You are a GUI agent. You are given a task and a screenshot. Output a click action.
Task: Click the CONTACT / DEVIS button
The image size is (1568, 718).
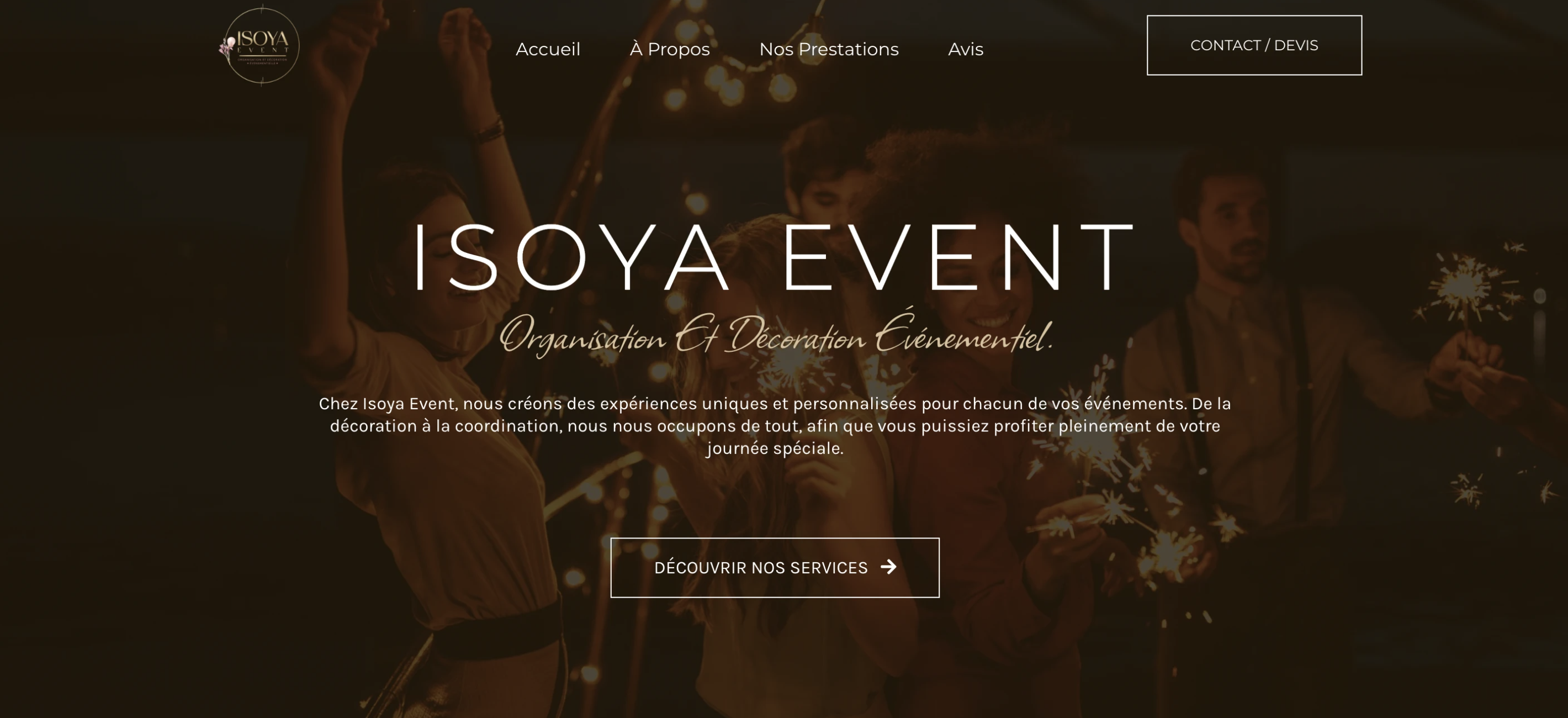tap(1254, 46)
